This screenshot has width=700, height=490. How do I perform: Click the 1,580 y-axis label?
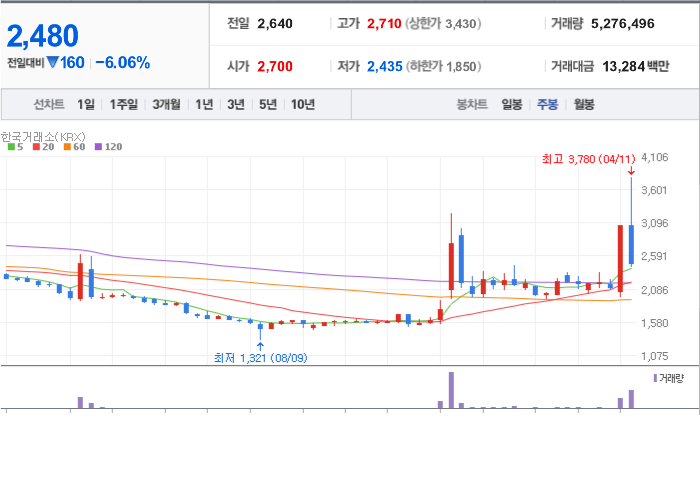click(654, 323)
